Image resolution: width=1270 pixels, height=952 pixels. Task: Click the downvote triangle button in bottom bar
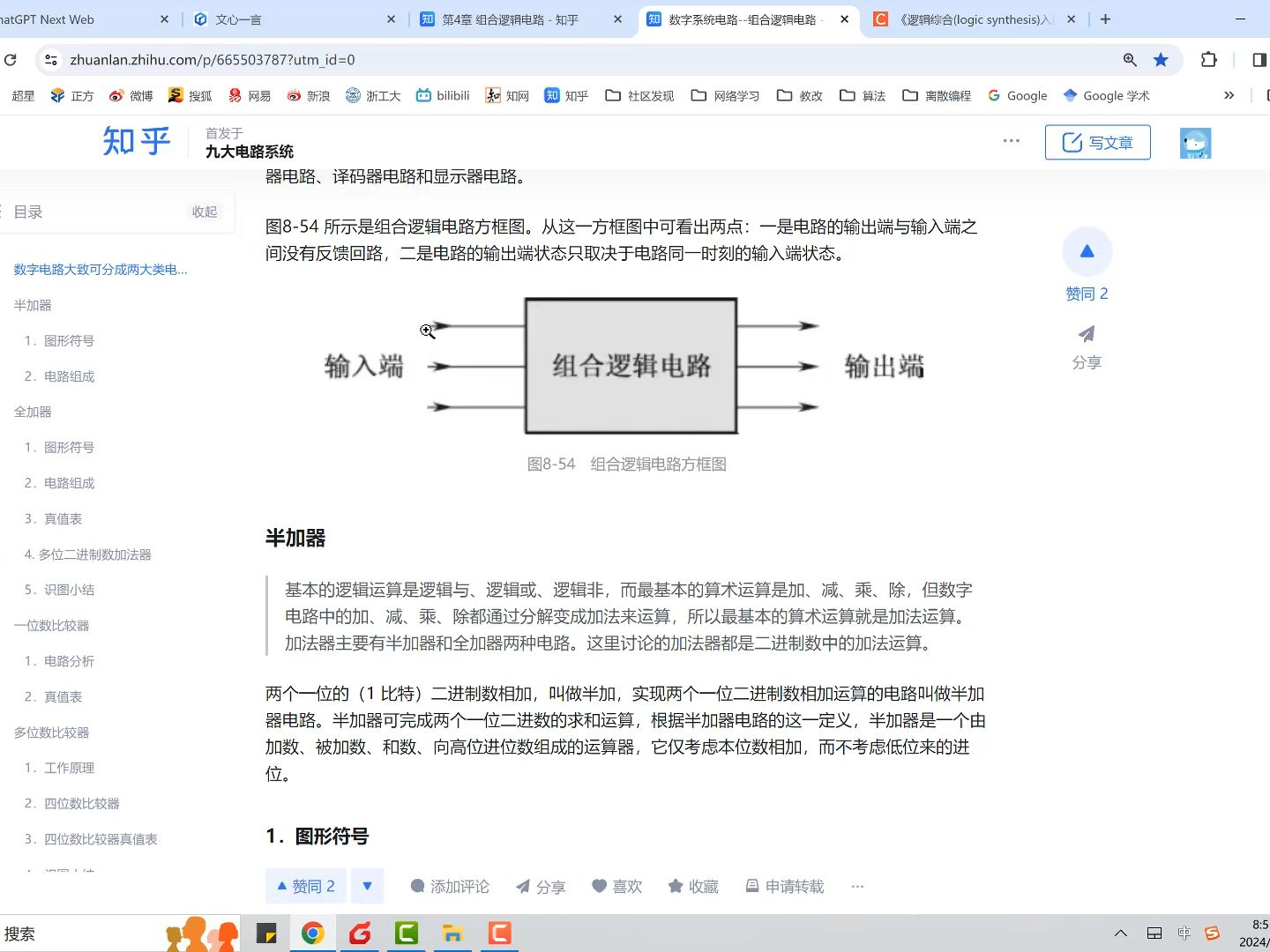pyautogui.click(x=367, y=886)
